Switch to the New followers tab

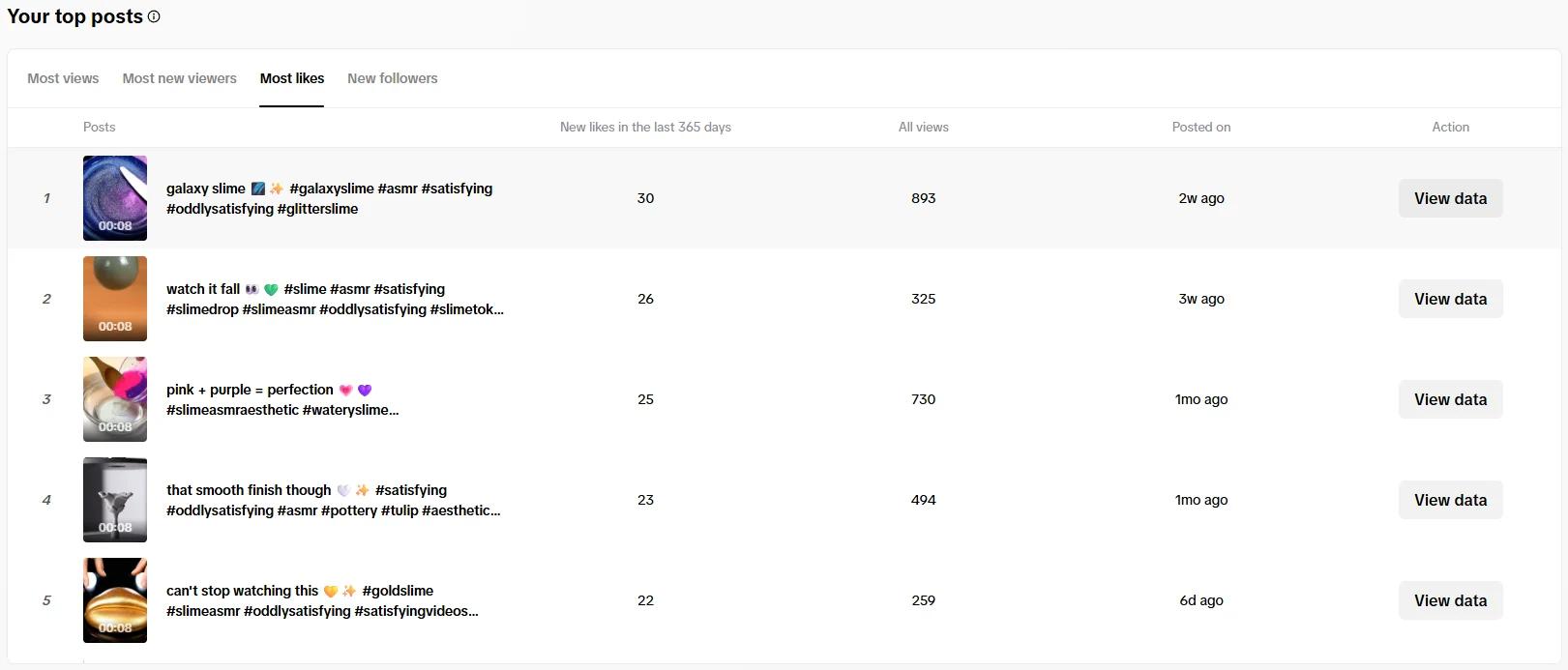tap(392, 78)
